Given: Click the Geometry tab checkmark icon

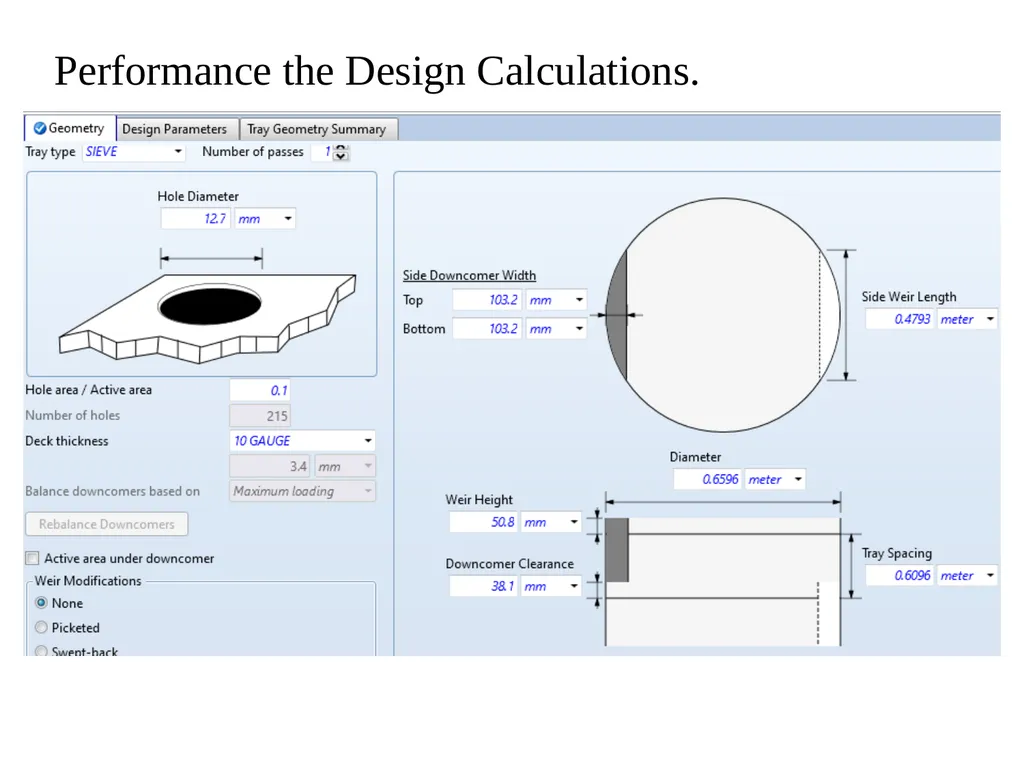Looking at the screenshot, I should coord(40,128).
